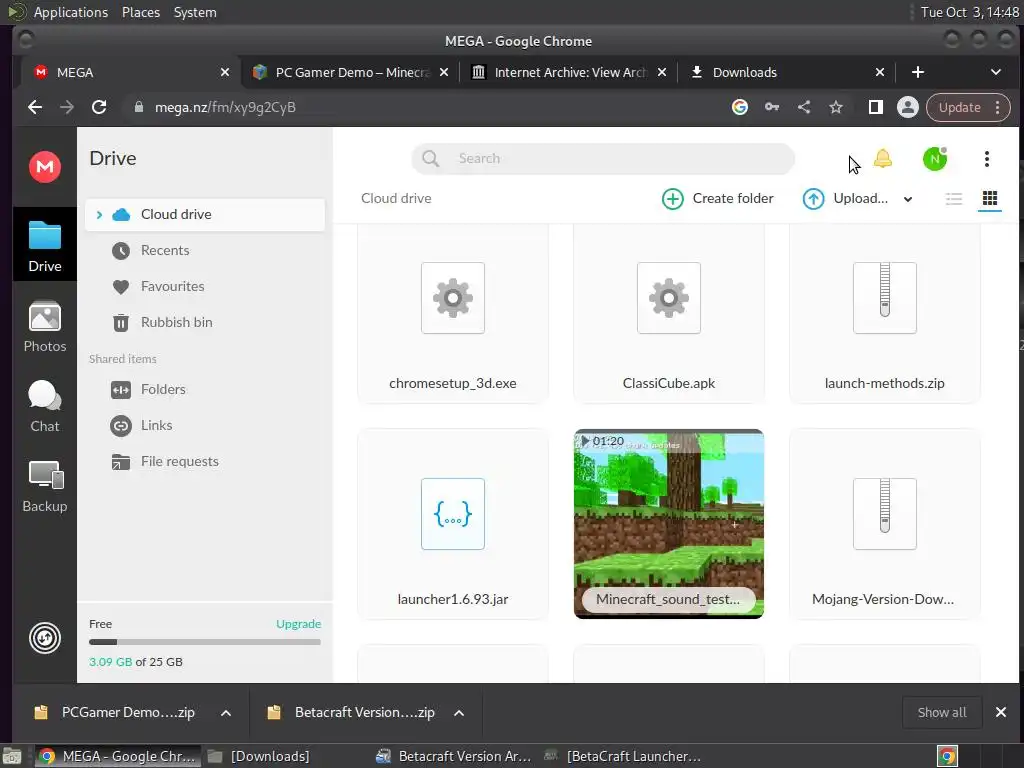
Task: Select the launcher1.6.93.jar file
Action: coord(453,524)
